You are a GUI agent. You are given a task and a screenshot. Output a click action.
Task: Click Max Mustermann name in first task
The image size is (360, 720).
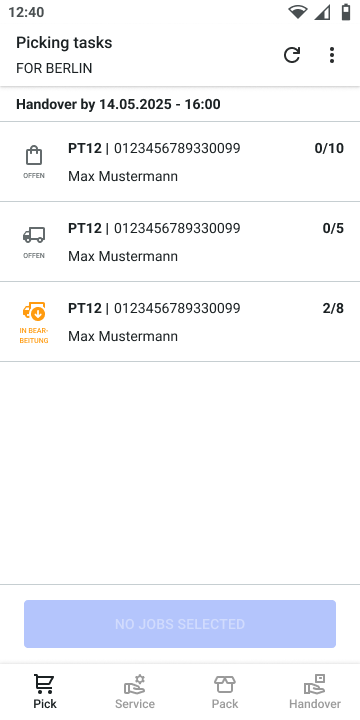coord(123,176)
